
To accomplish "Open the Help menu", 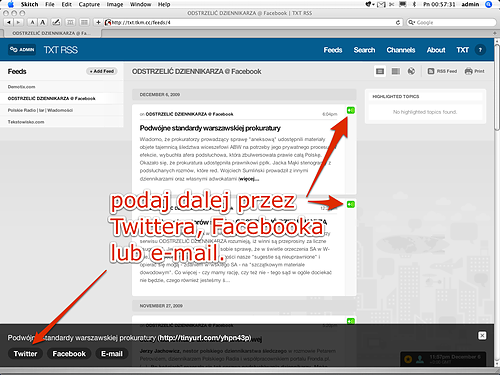I will (164, 4).
